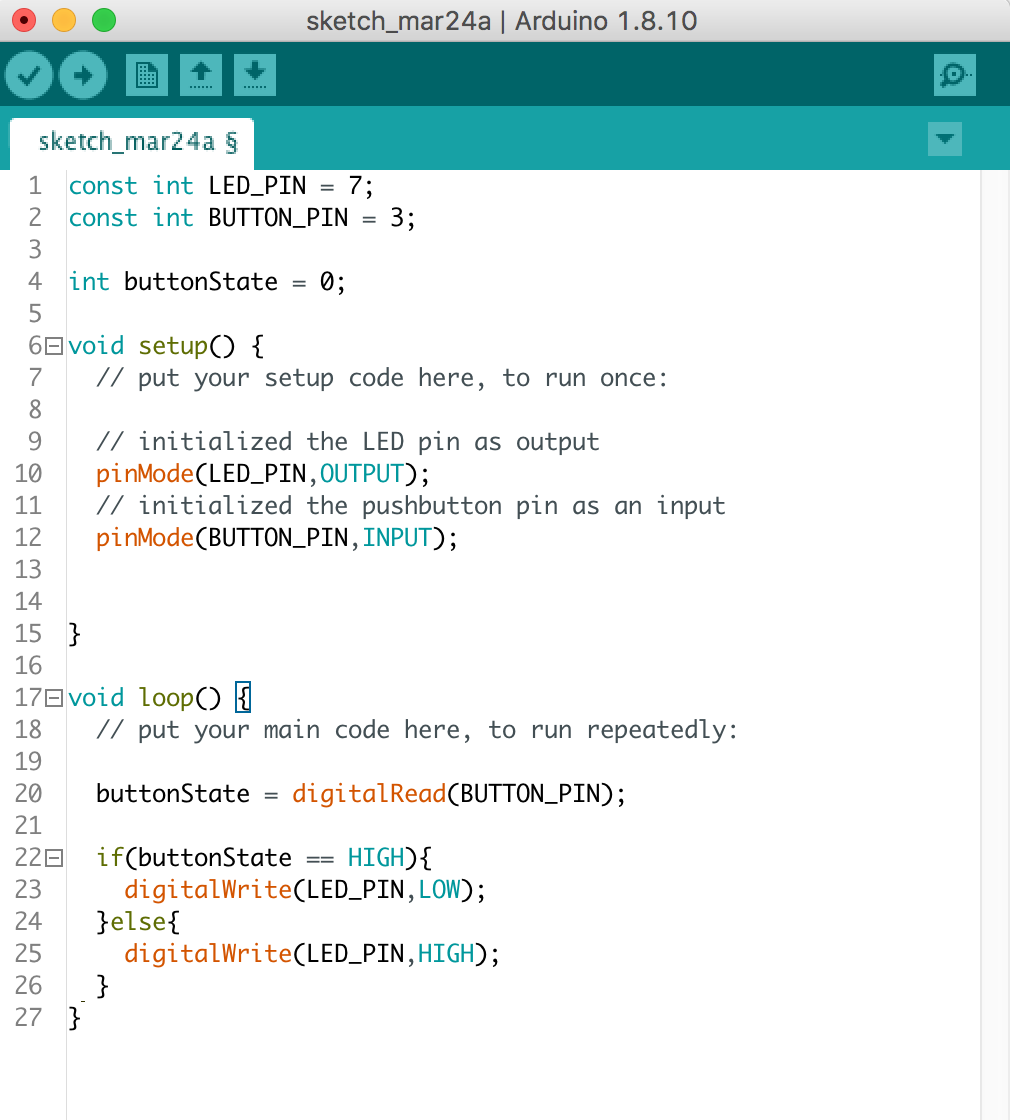The width and height of the screenshot is (1010, 1120).
Task: Click comment 'put your setup code here'
Action: click(306, 378)
